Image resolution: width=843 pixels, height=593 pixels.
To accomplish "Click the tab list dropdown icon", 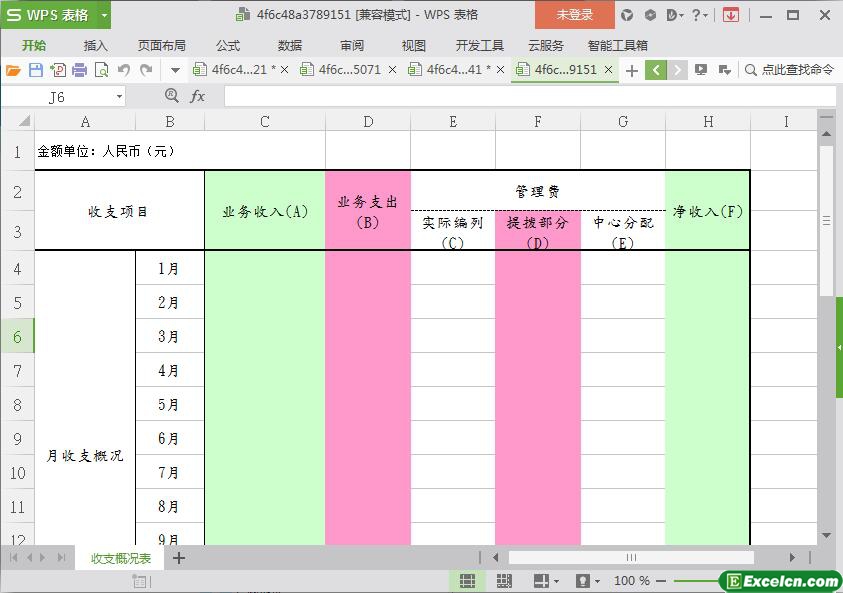I will tap(724, 70).
